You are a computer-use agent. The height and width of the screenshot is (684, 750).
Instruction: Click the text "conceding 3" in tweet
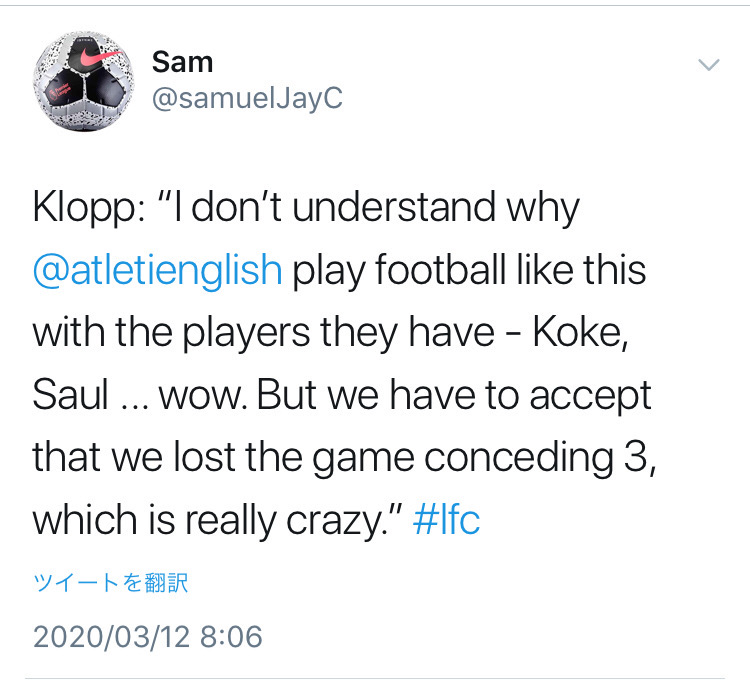point(535,459)
